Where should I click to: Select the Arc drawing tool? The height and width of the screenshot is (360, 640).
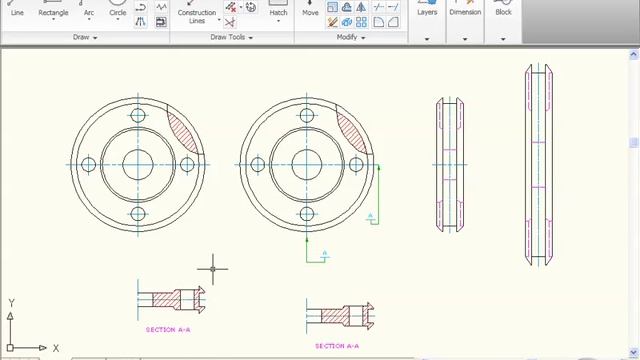(x=89, y=9)
